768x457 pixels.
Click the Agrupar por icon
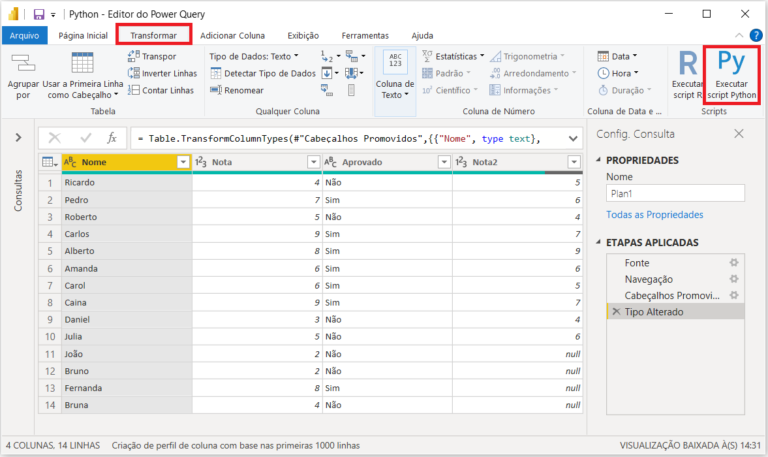click(x=22, y=63)
